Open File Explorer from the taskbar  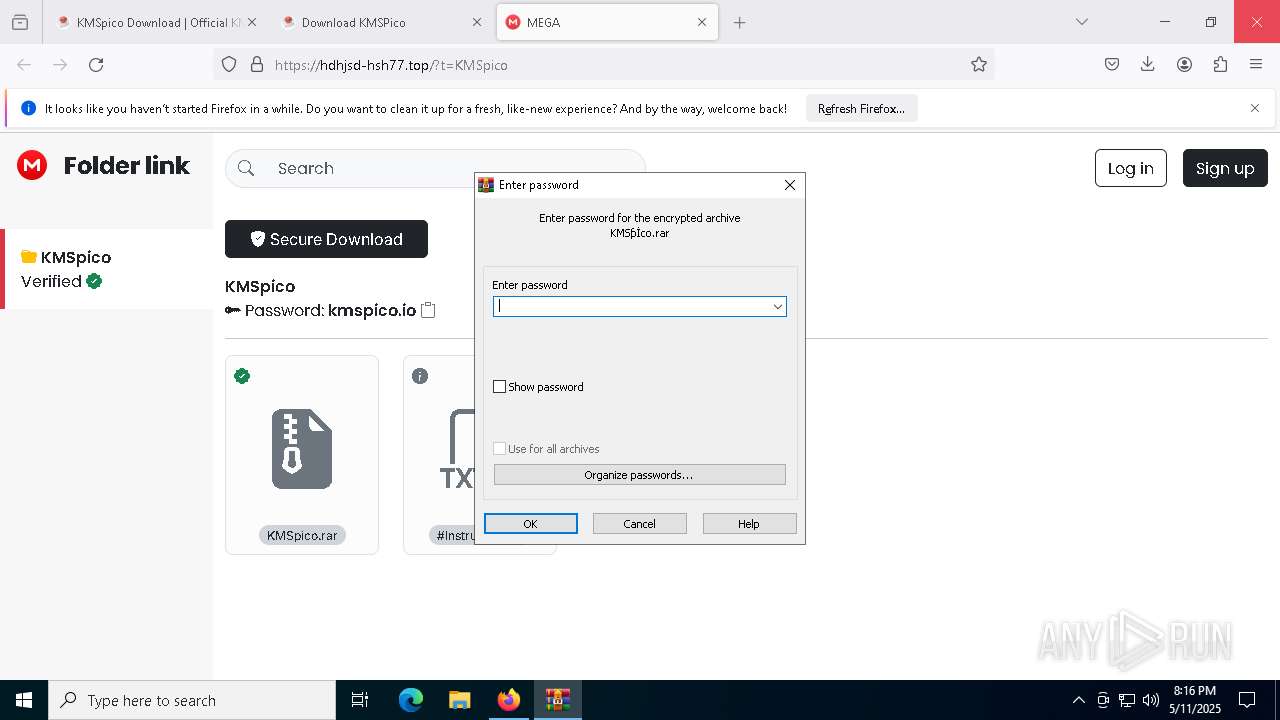pos(459,700)
